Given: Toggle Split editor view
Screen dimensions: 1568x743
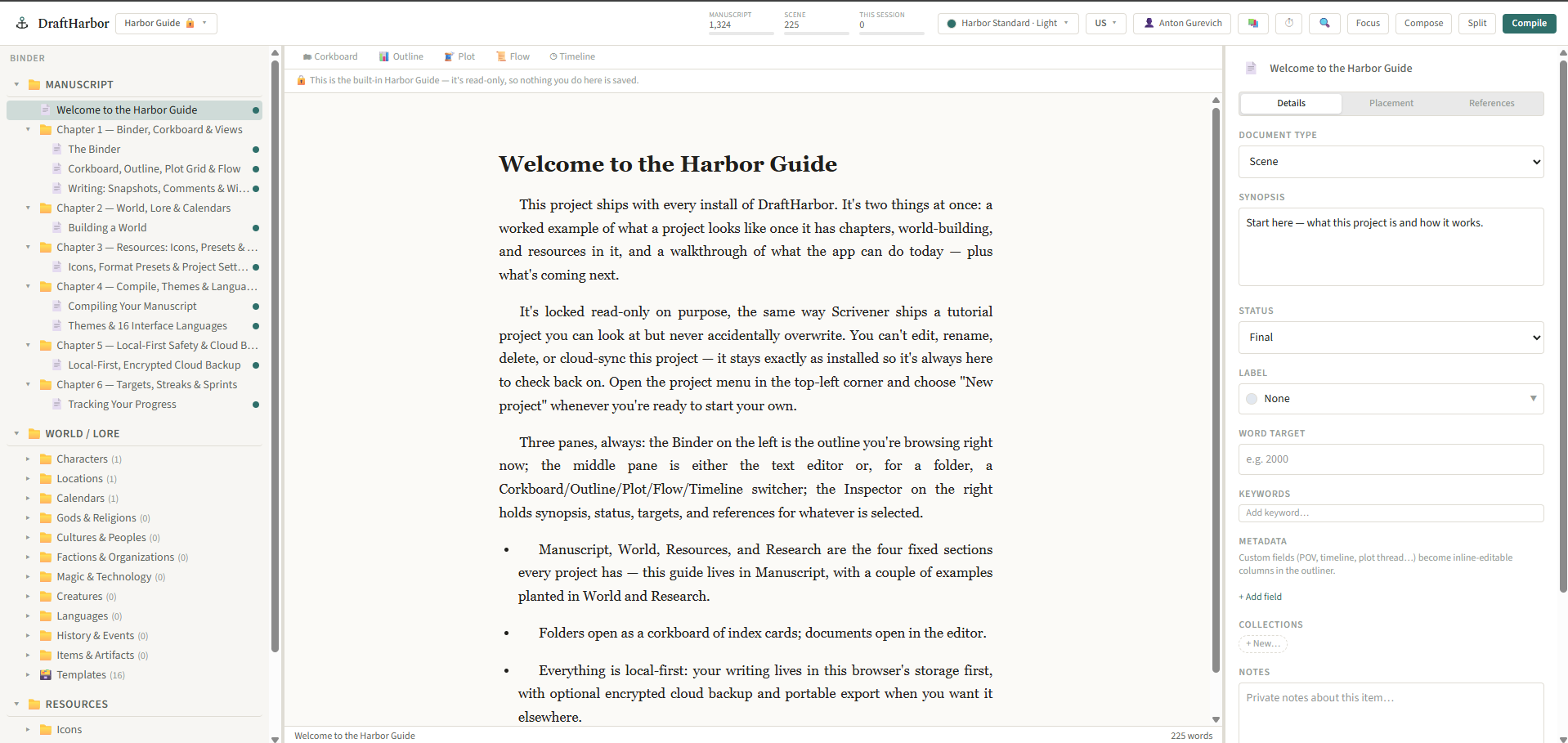Looking at the screenshot, I should [x=1476, y=23].
